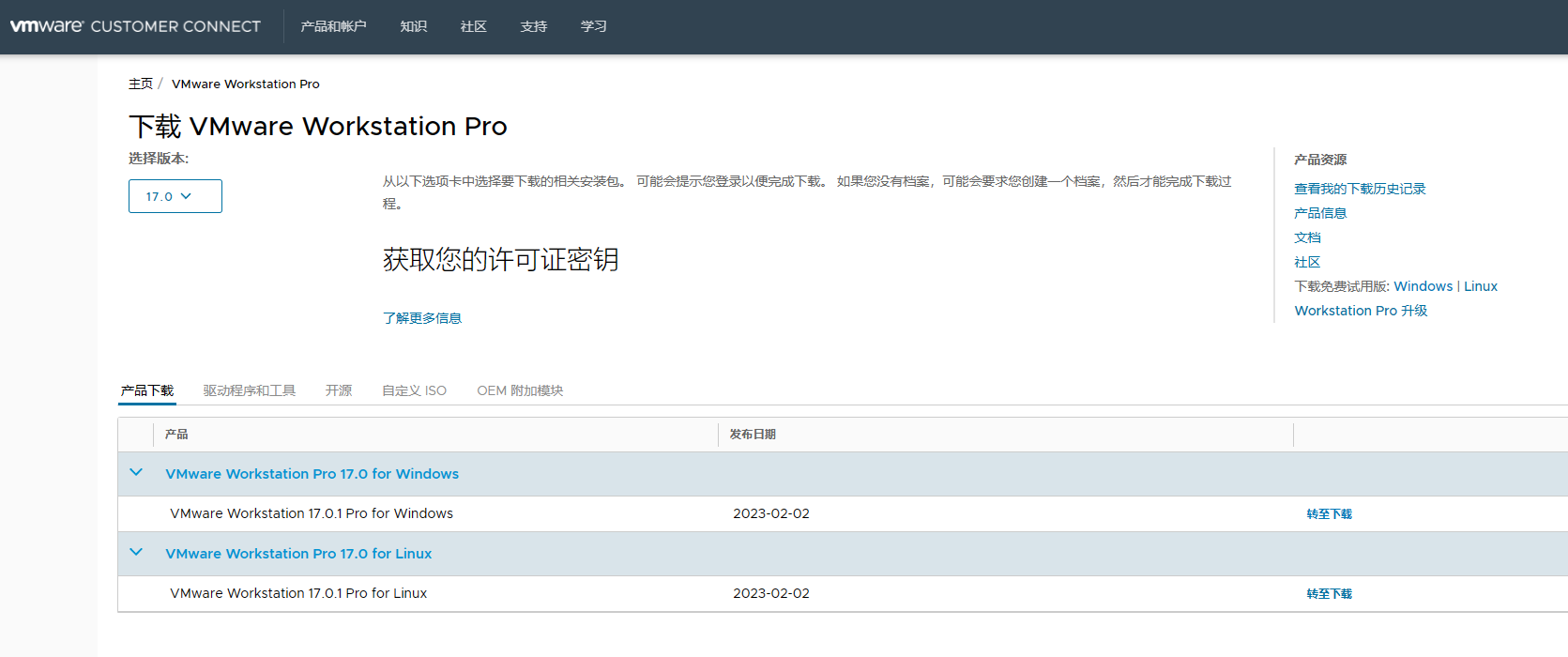This screenshot has height=657, width=1568.
Task: Click the Windows free trial link
Action: (x=1423, y=286)
